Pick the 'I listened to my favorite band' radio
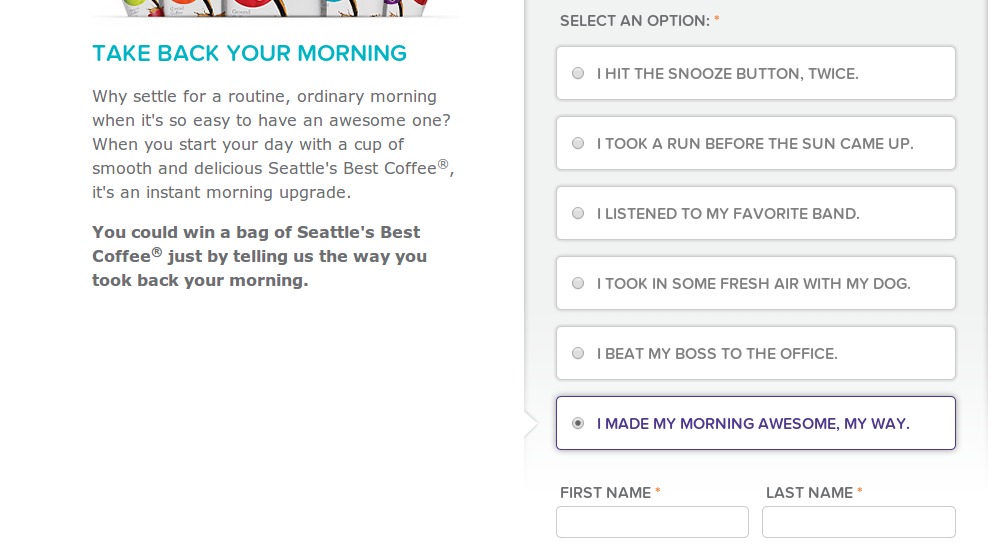Screen dimensions: 992x555 (x=578, y=213)
